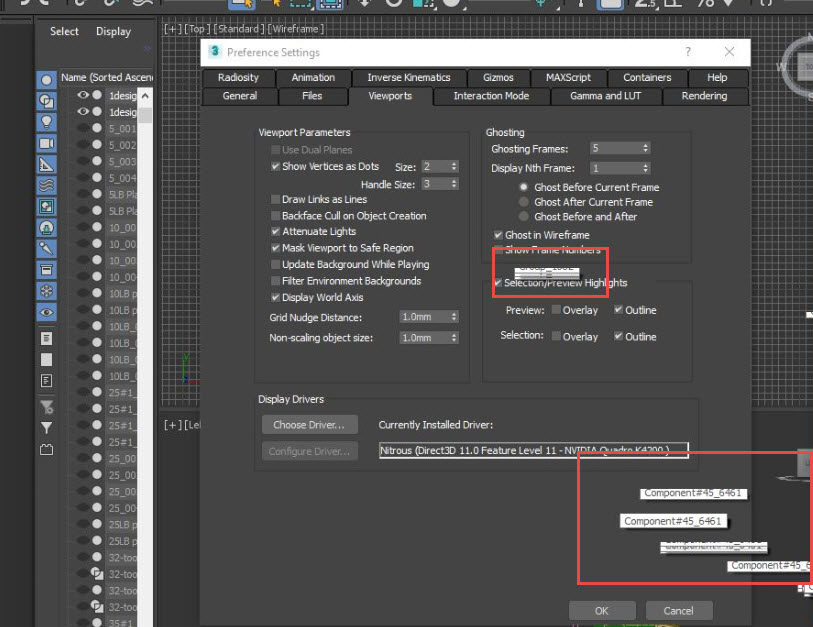Click the Choose Driver button
813x627 pixels.
(310, 425)
